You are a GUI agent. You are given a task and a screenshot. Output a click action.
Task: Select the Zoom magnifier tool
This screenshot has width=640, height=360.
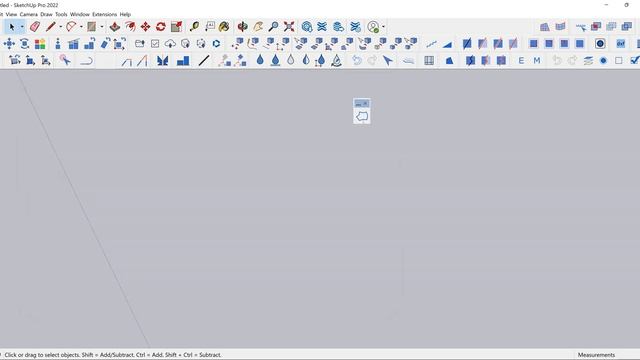tap(273, 27)
